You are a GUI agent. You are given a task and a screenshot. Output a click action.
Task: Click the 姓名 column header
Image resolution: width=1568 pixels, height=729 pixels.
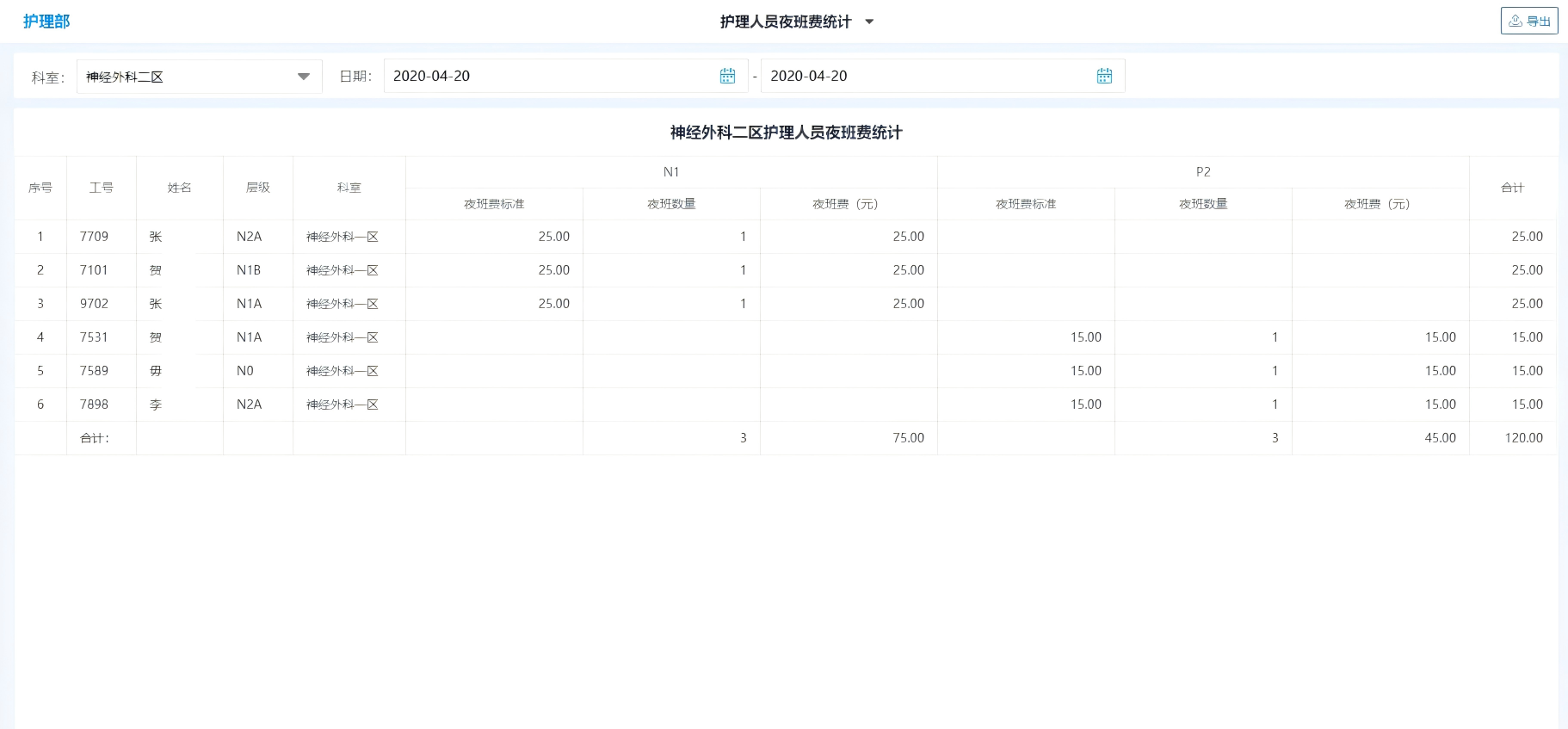180,188
